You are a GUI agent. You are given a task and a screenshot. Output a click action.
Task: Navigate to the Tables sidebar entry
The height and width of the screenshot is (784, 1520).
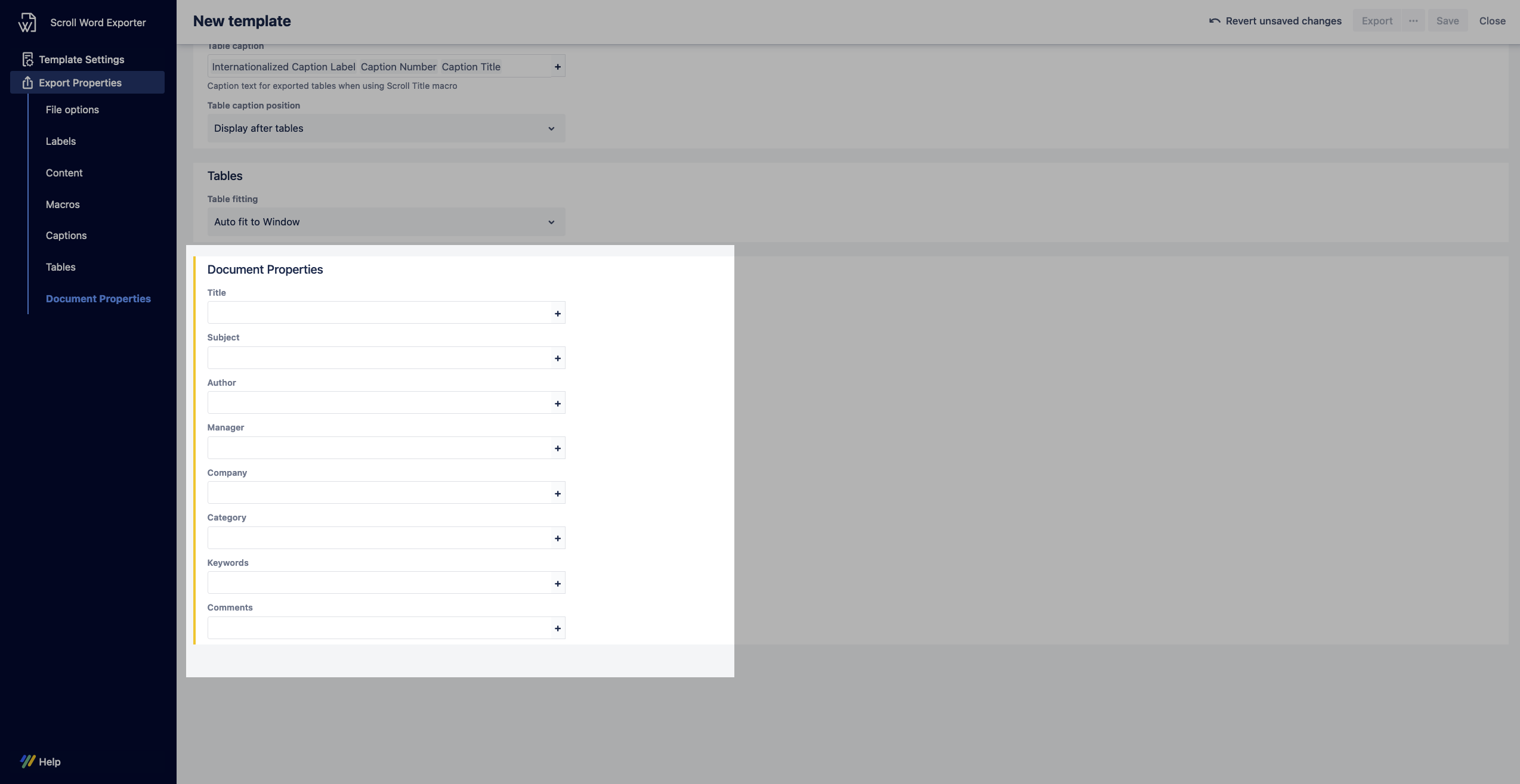tap(60, 267)
